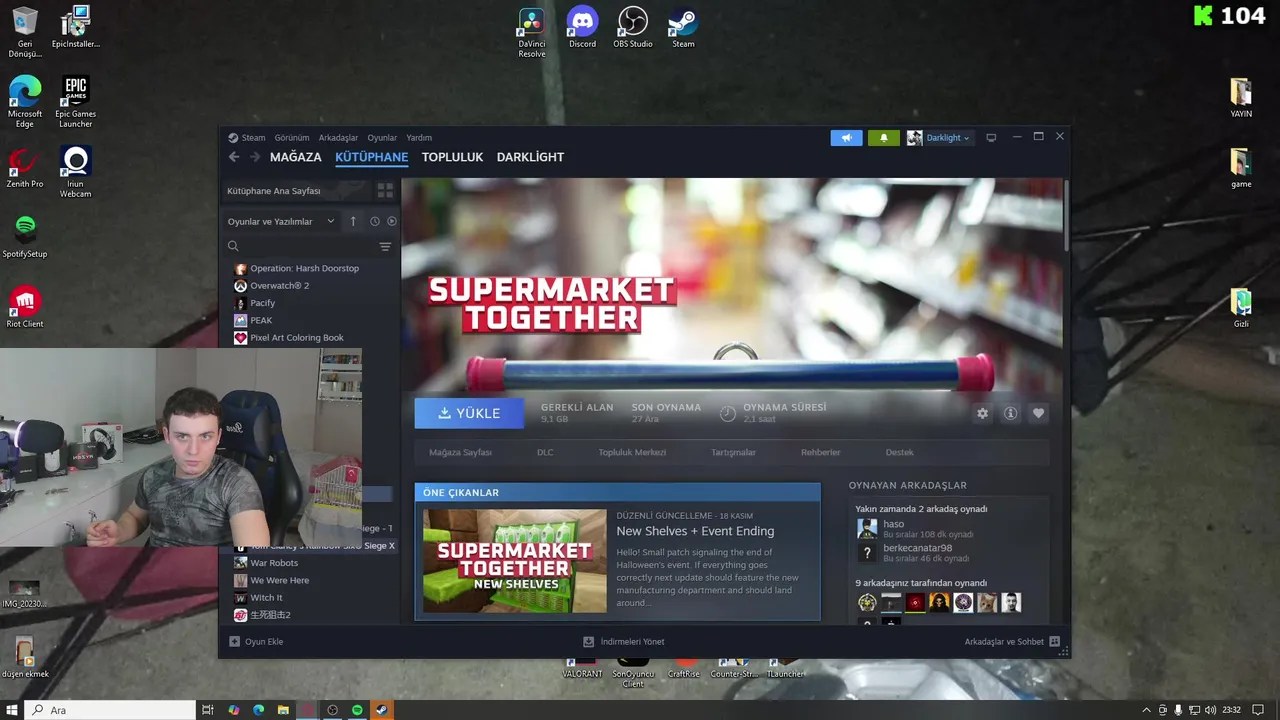Expand the Oyunlar ve Yazılımlar dropdown
Image resolution: width=1280 pixels, height=720 pixels.
tap(281, 221)
